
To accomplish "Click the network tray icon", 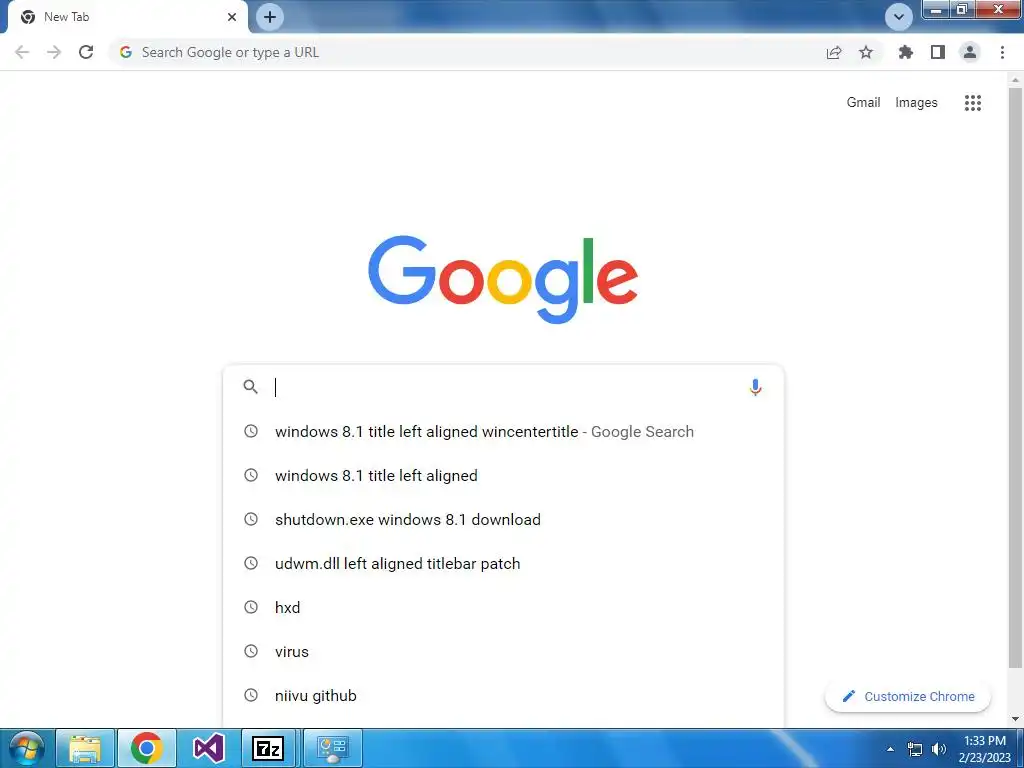I will click(915, 749).
